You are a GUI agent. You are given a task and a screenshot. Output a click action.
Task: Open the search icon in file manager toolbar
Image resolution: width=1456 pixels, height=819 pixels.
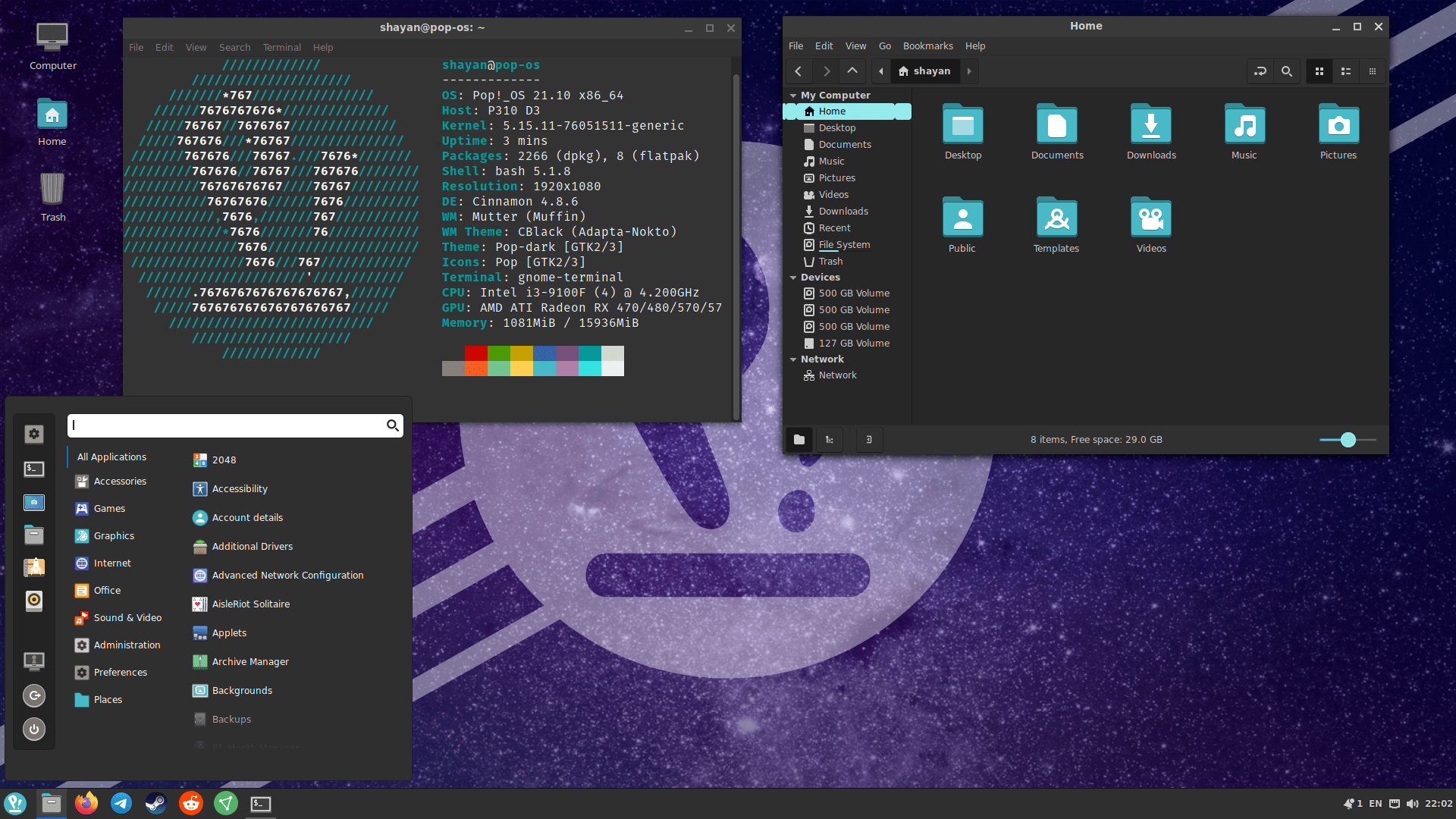point(1286,71)
